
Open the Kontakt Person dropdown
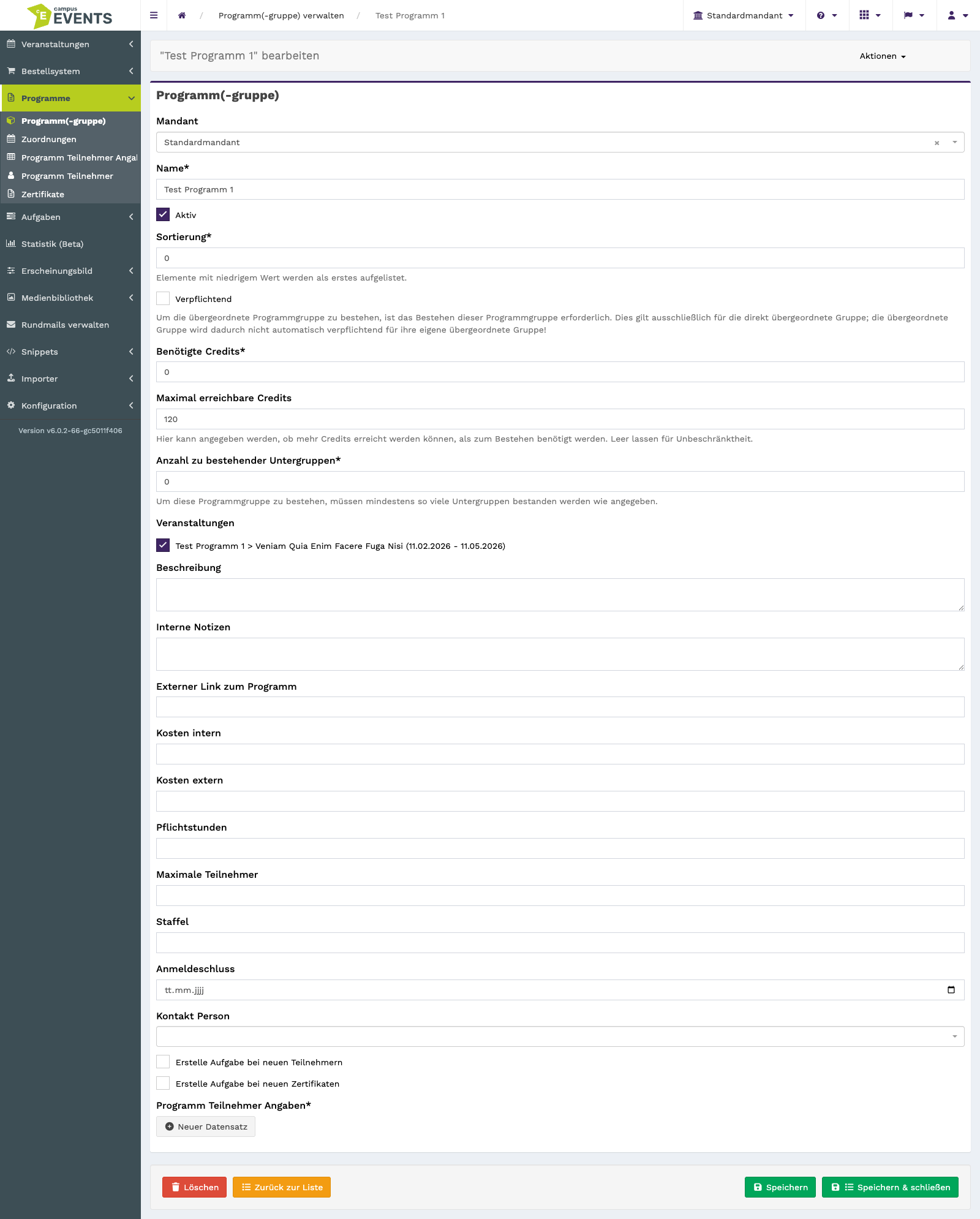(x=560, y=1036)
